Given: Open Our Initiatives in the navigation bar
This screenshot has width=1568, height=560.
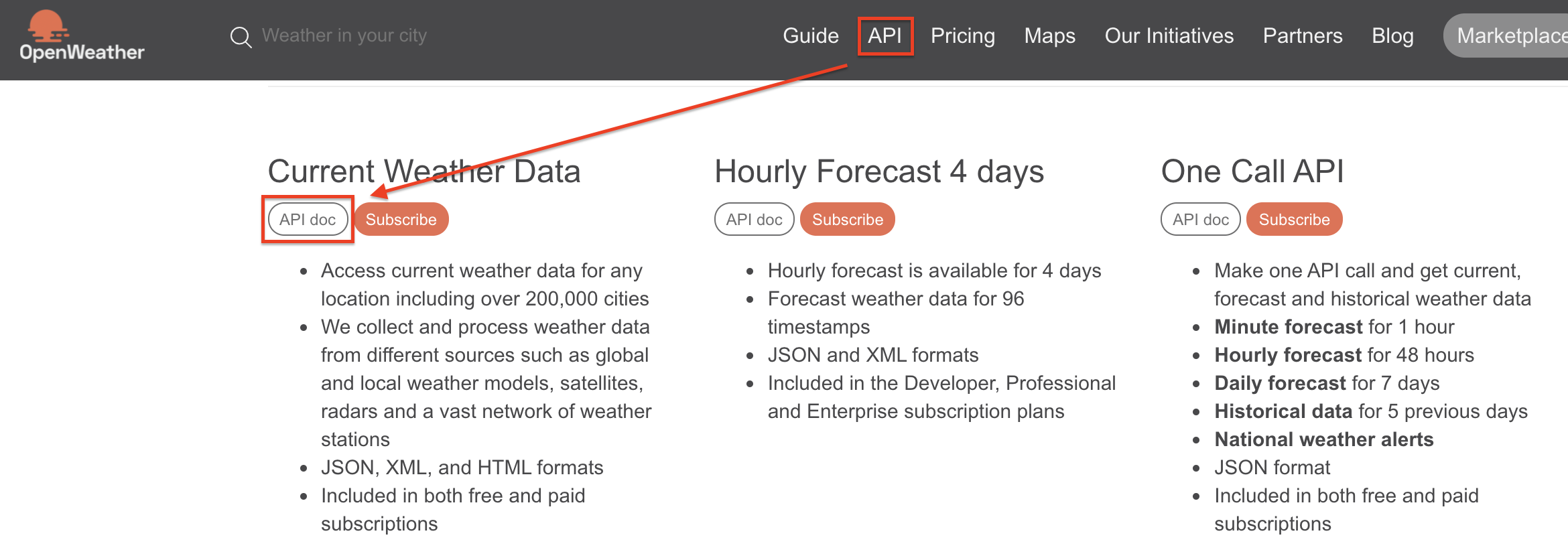Looking at the screenshot, I should [1169, 36].
